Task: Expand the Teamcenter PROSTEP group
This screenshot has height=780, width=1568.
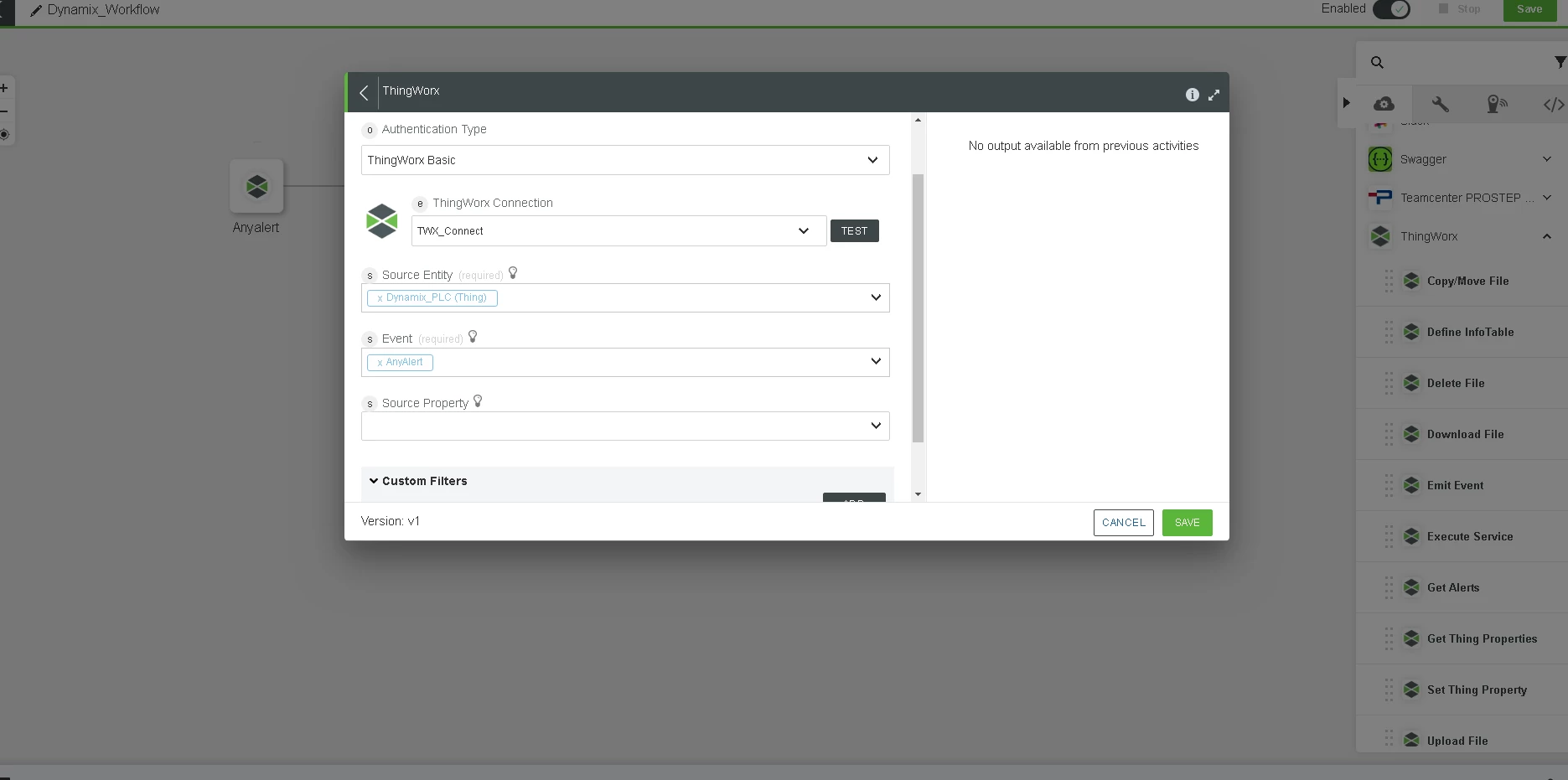Action: [1547, 198]
